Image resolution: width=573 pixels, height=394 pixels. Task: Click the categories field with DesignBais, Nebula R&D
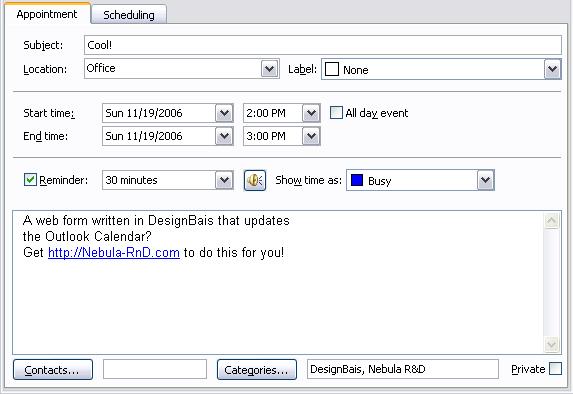pos(403,369)
